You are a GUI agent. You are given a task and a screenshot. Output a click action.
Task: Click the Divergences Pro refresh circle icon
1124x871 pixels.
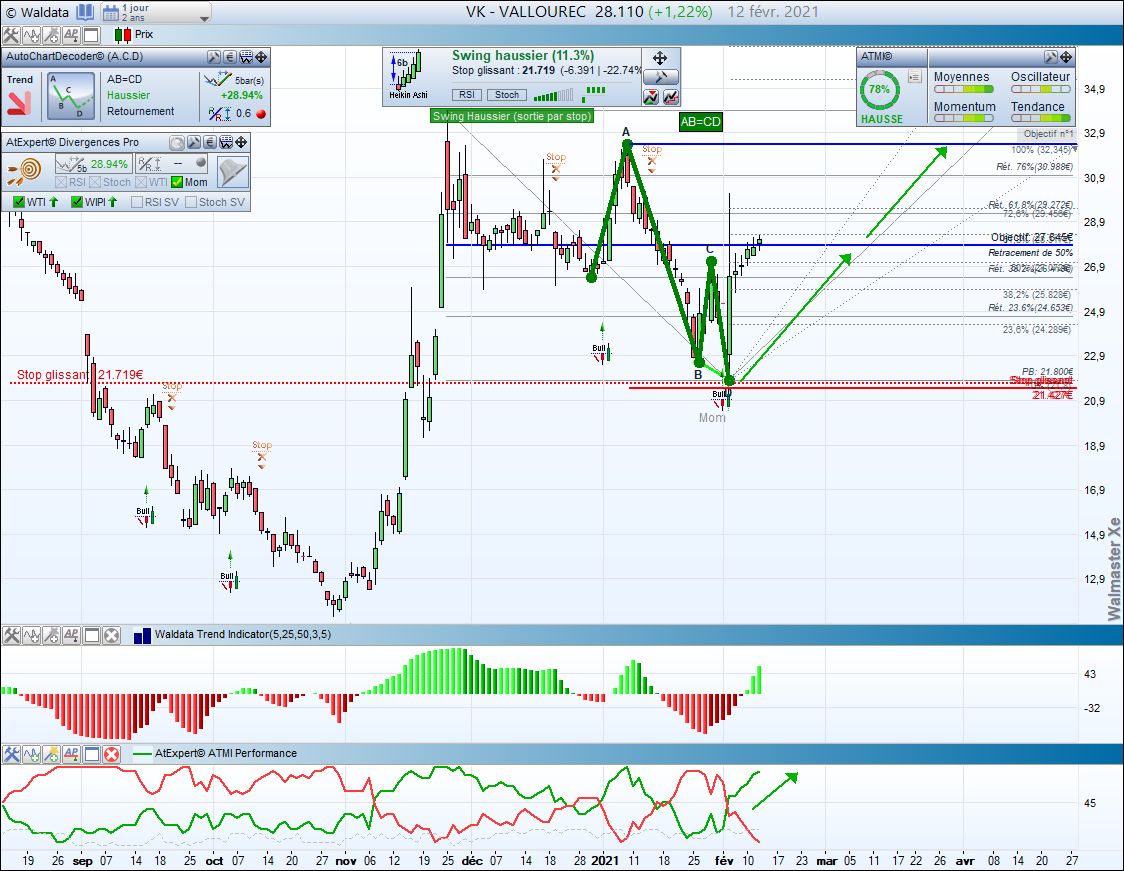176,143
